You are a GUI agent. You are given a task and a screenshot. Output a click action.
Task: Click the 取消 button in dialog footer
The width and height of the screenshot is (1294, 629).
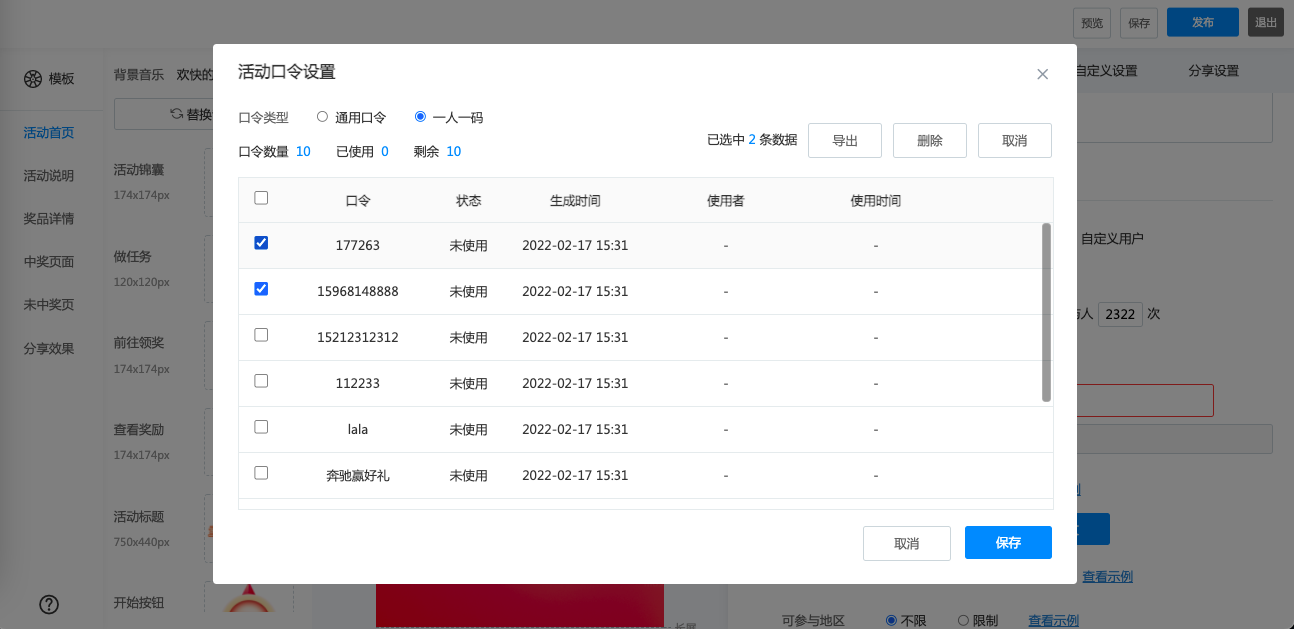pos(907,543)
